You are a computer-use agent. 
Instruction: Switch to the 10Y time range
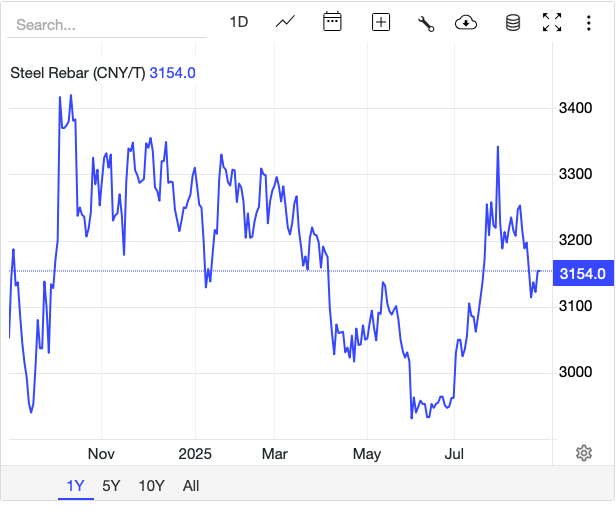tap(152, 486)
